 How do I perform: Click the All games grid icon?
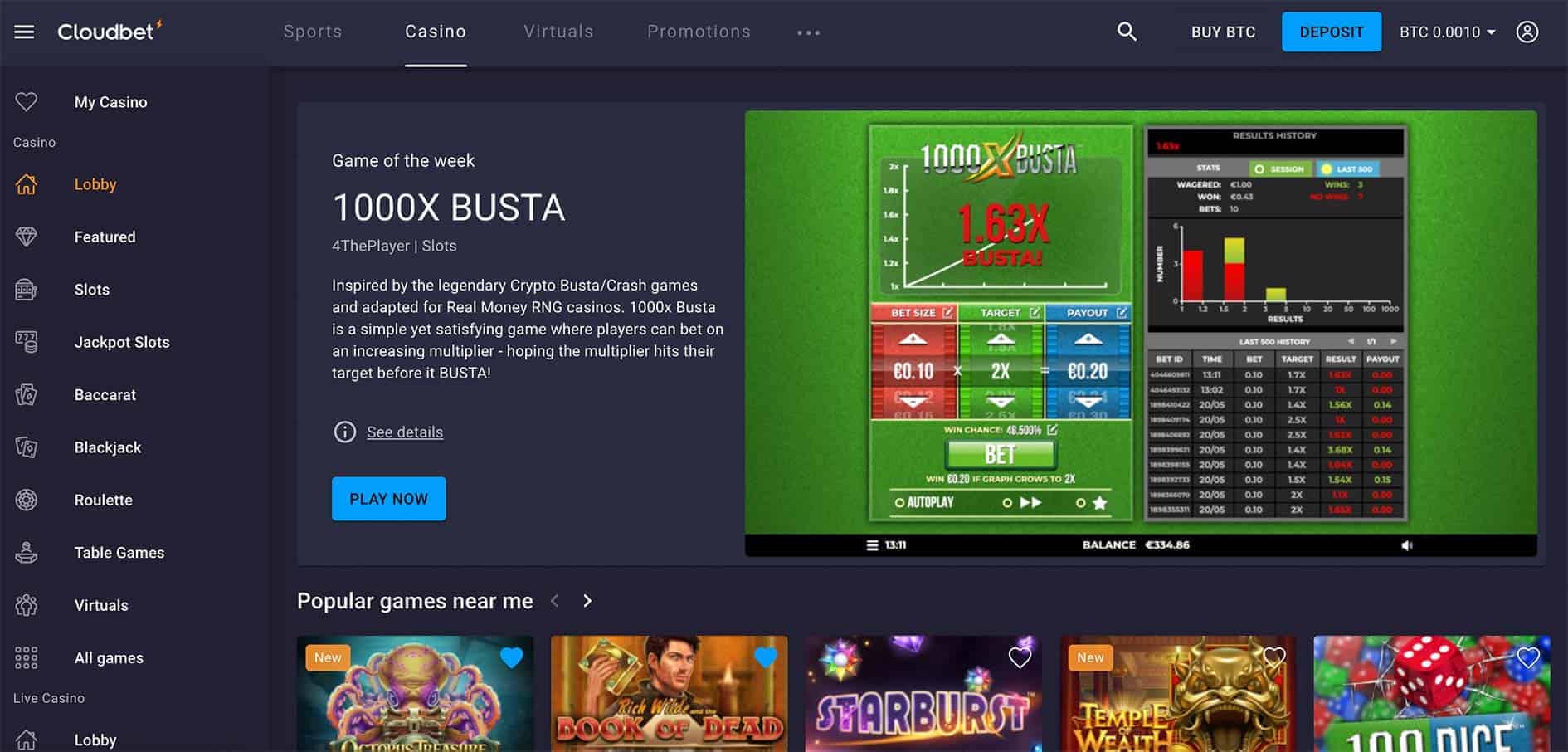(27, 657)
